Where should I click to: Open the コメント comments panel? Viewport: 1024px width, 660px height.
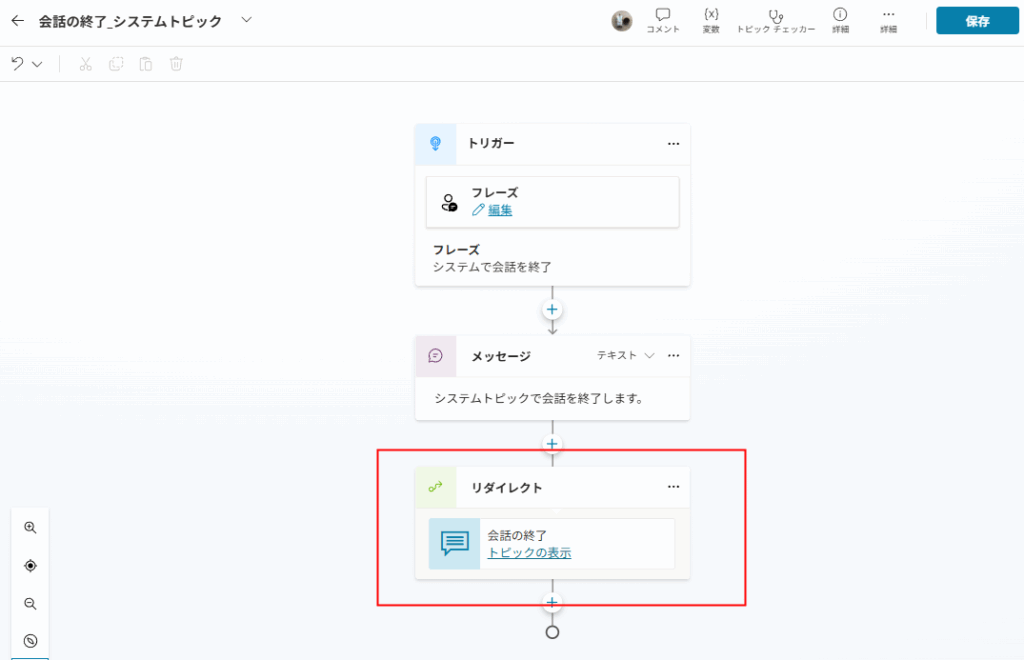pyautogui.click(x=663, y=21)
